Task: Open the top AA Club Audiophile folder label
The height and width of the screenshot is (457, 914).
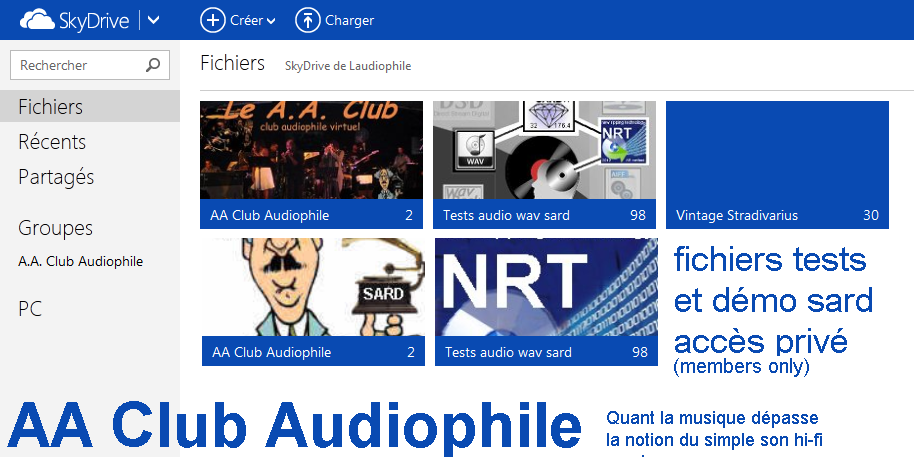Action: coord(270,215)
